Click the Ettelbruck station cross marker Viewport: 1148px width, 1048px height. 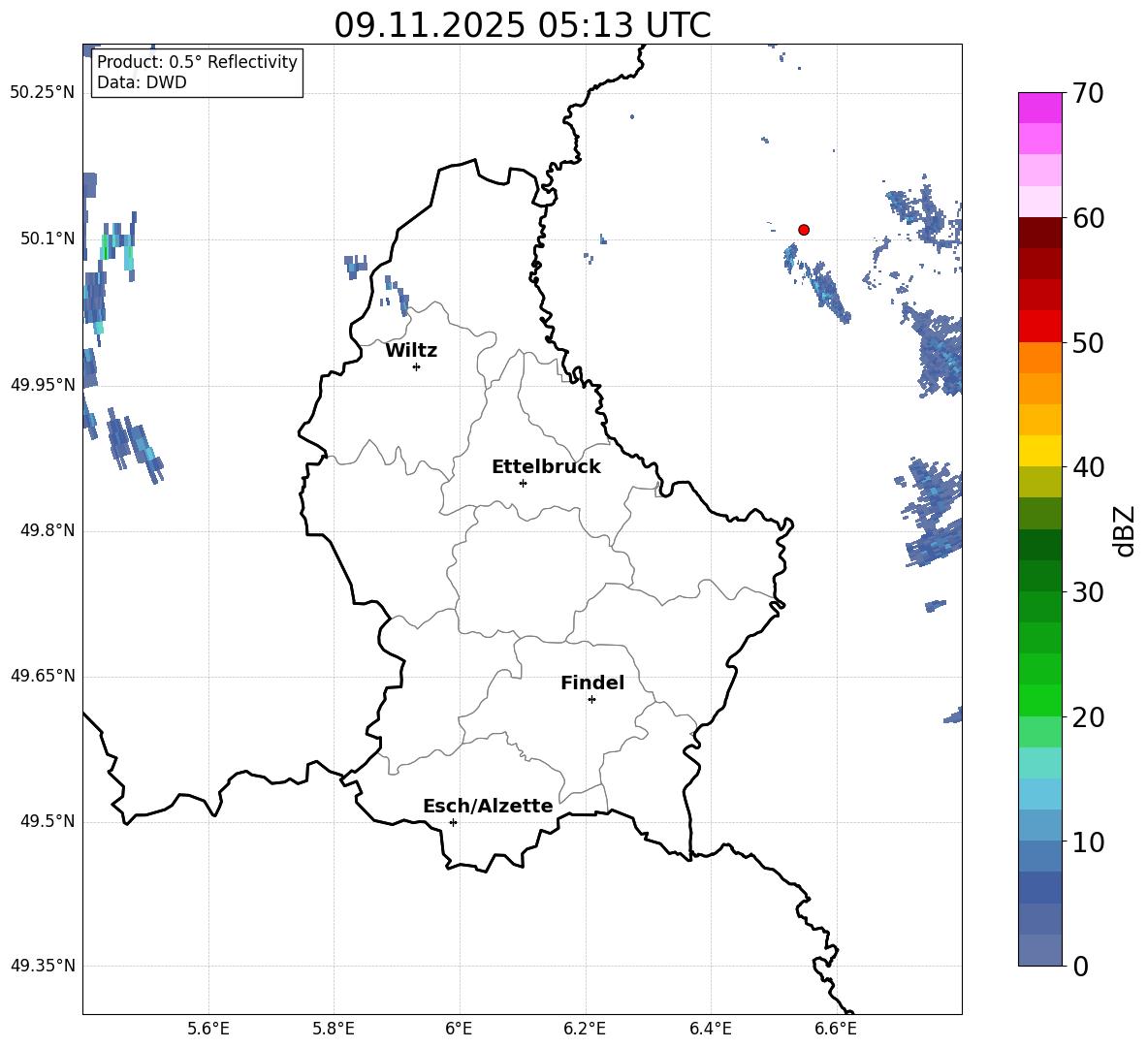pyautogui.click(x=523, y=483)
